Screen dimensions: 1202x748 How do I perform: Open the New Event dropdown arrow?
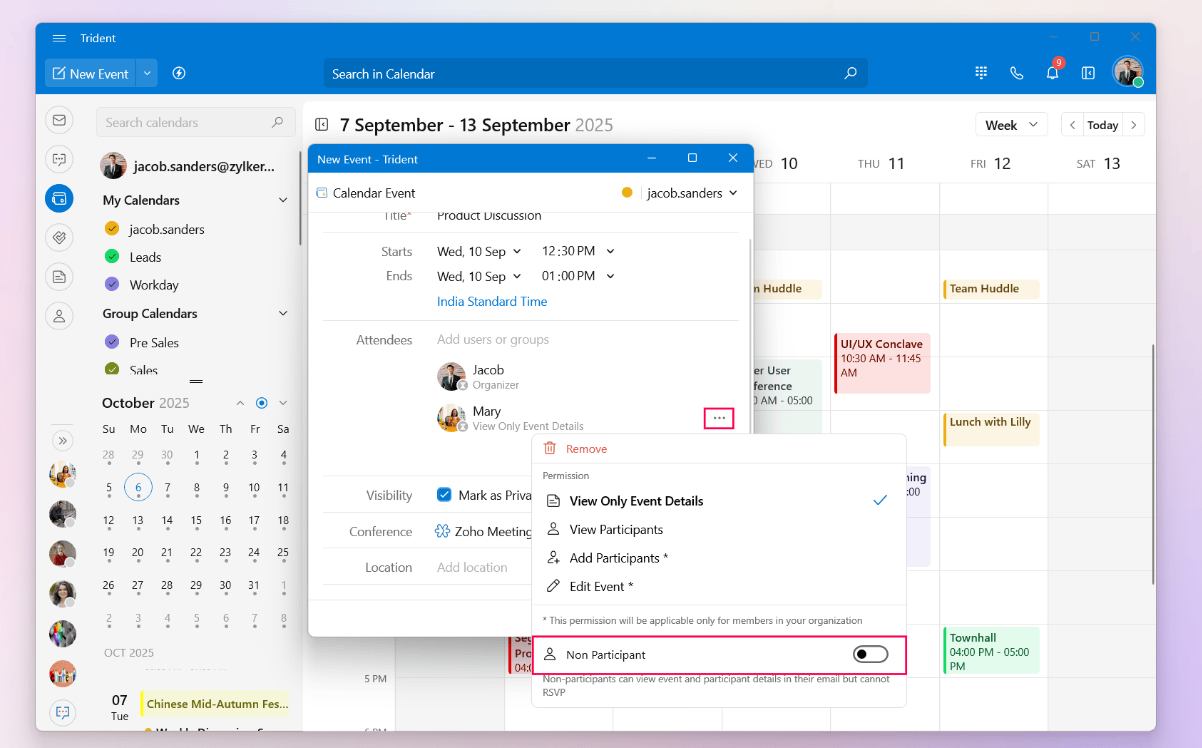click(147, 73)
